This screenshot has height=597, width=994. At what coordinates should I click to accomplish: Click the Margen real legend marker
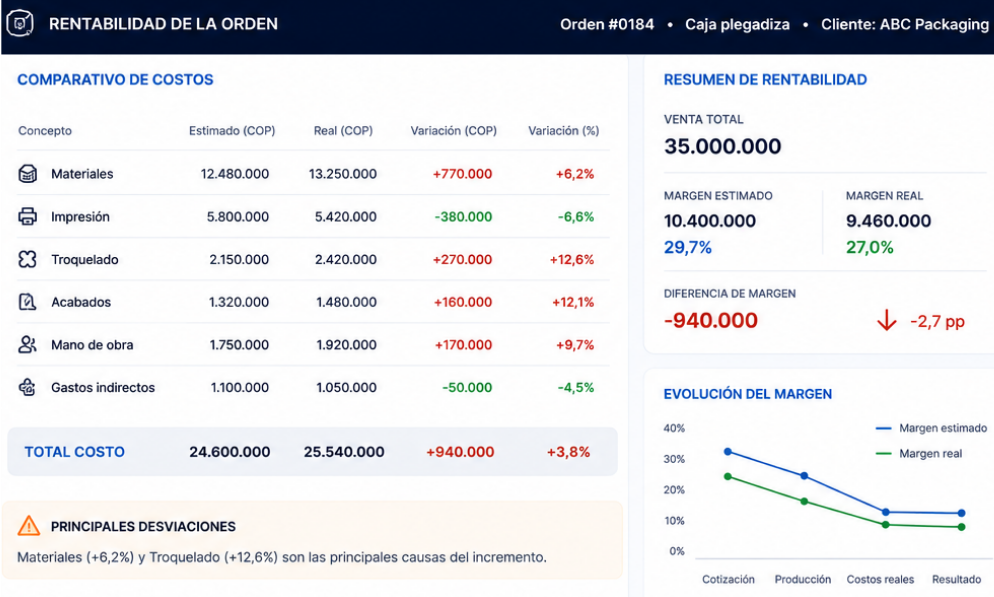pyautogui.click(x=883, y=454)
